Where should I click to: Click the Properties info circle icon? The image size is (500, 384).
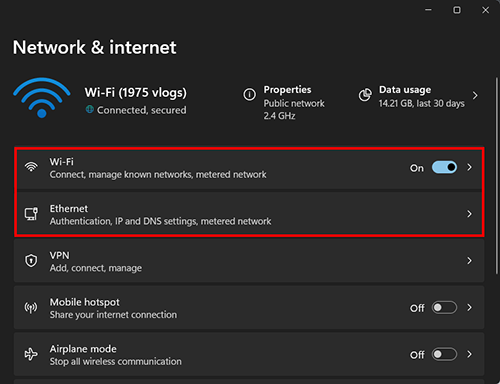pos(249,94)
